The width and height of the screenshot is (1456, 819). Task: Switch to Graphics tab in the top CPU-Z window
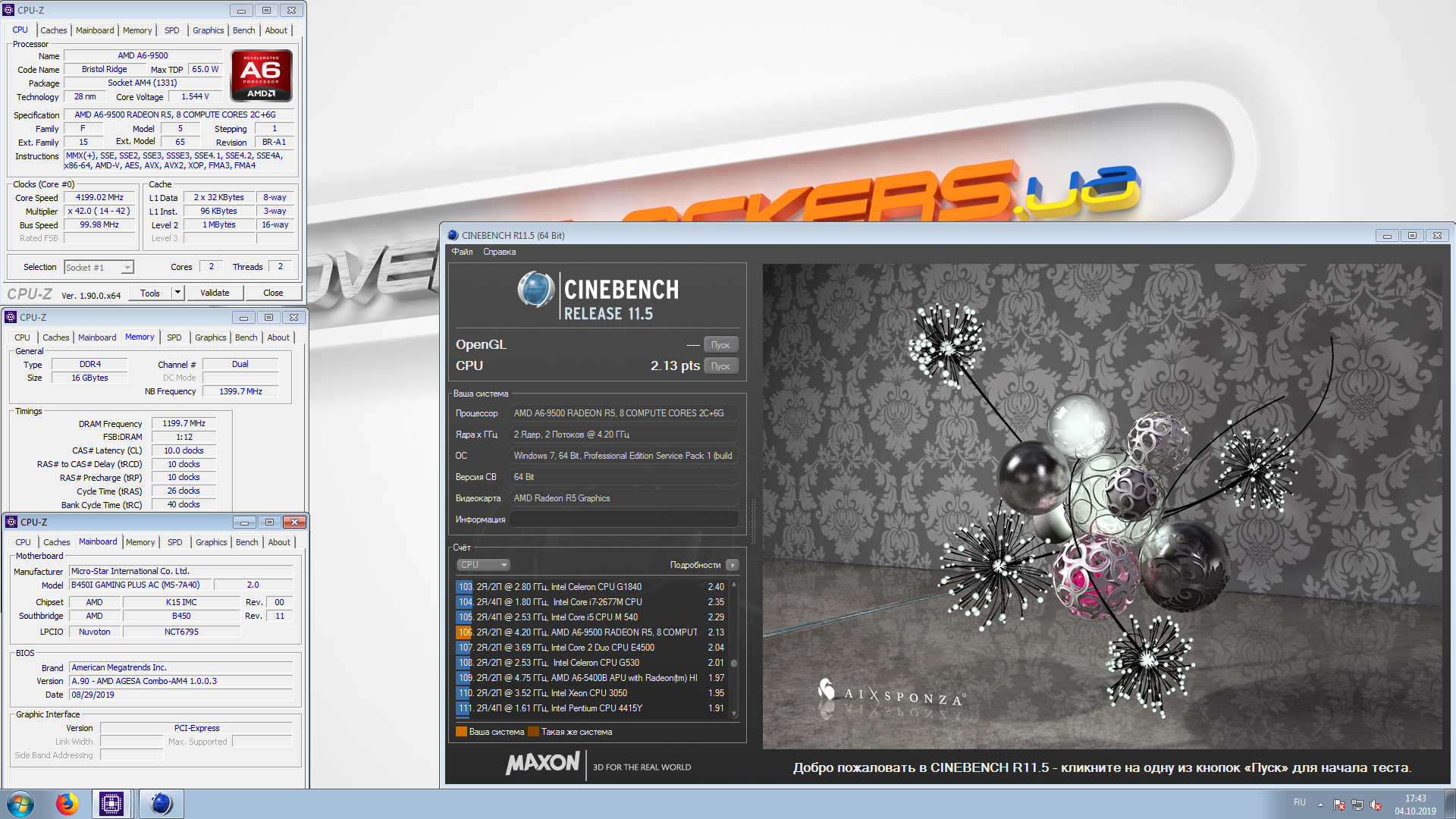208,30
